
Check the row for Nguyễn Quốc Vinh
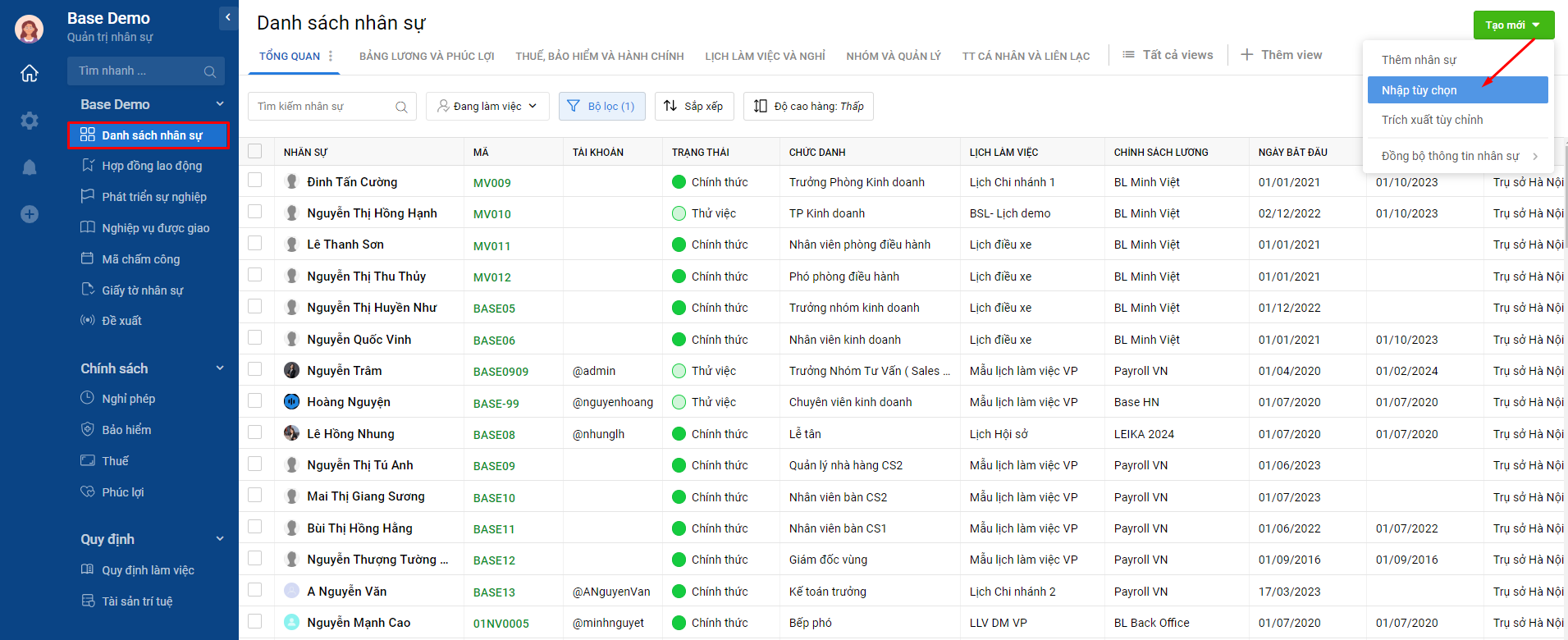pos(255,338)
